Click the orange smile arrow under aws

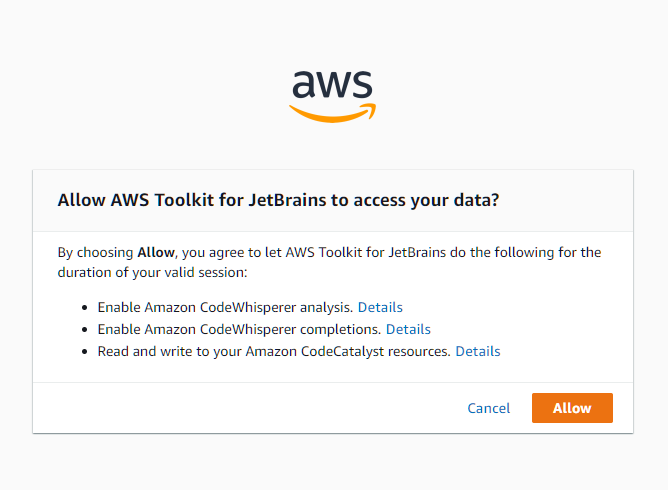click(332, 113)
